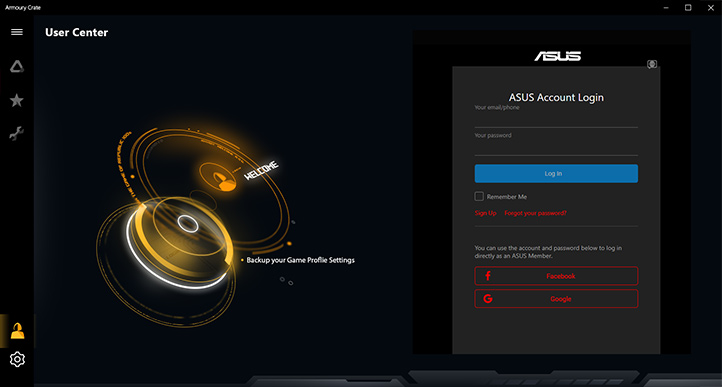Click the ASUS logo above login form
The height and width of the screenshot is (387, 722).
(x=558, y=56)
